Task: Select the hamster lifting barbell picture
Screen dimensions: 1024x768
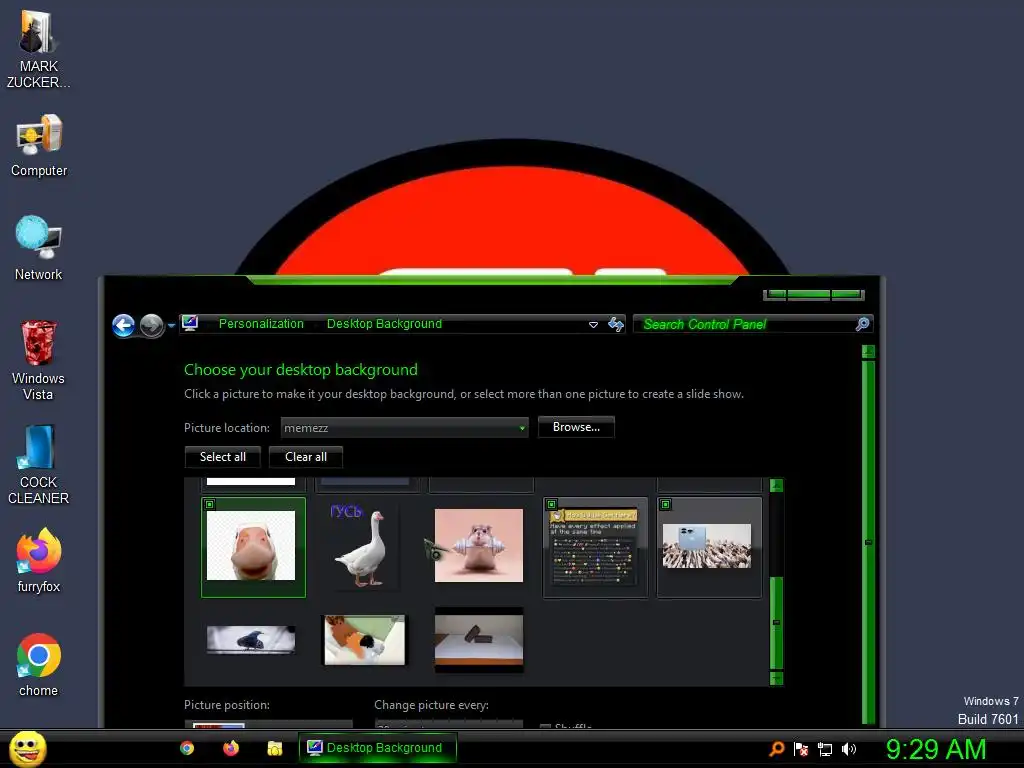Action: [479, 547]
